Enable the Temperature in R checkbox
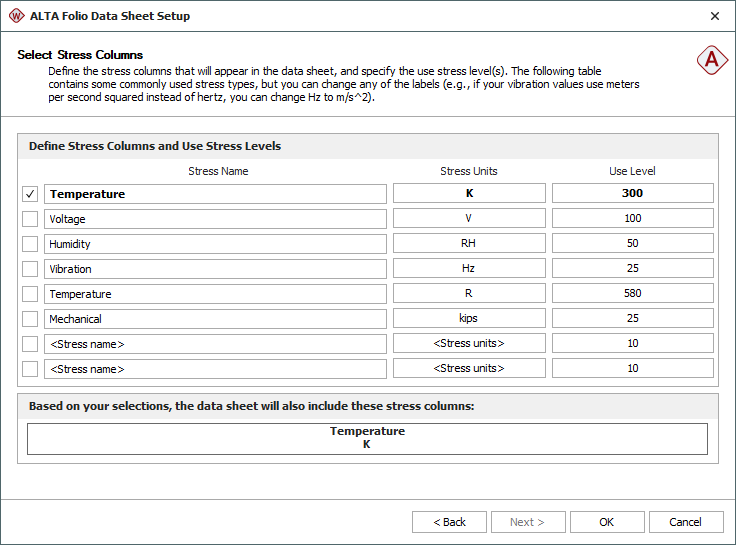Image resolution: width=736 pixels, height=545 pixels. pyautogui.click(x=30, y=294)
